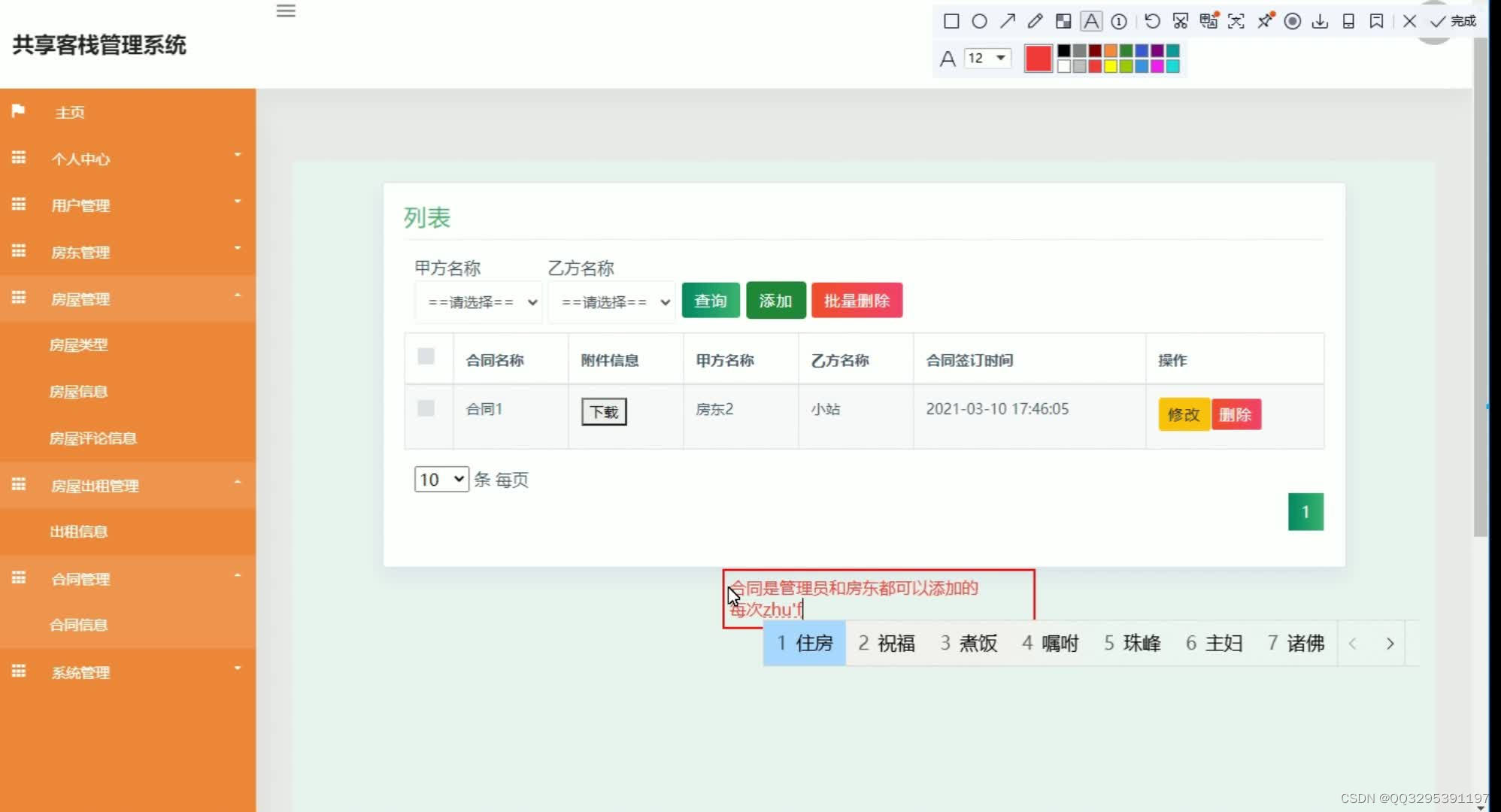Open the 乙方名称 select dropdown
This screenshot has height=812, width=1501.
[x=611, y=302]
